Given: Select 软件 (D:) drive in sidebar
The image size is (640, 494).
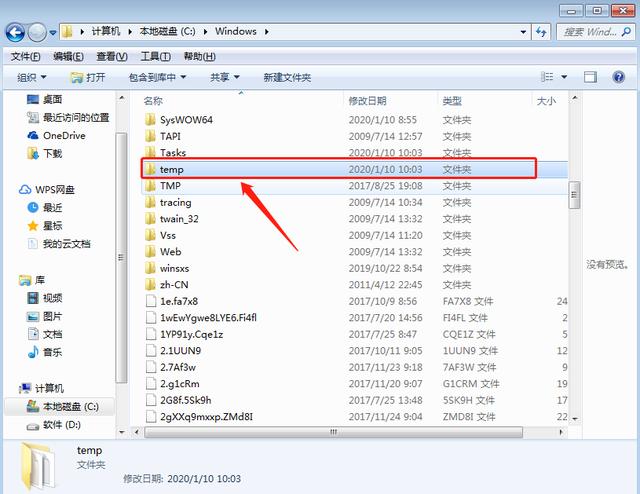Looking at the screenshot, I should (x=53, y=425).
